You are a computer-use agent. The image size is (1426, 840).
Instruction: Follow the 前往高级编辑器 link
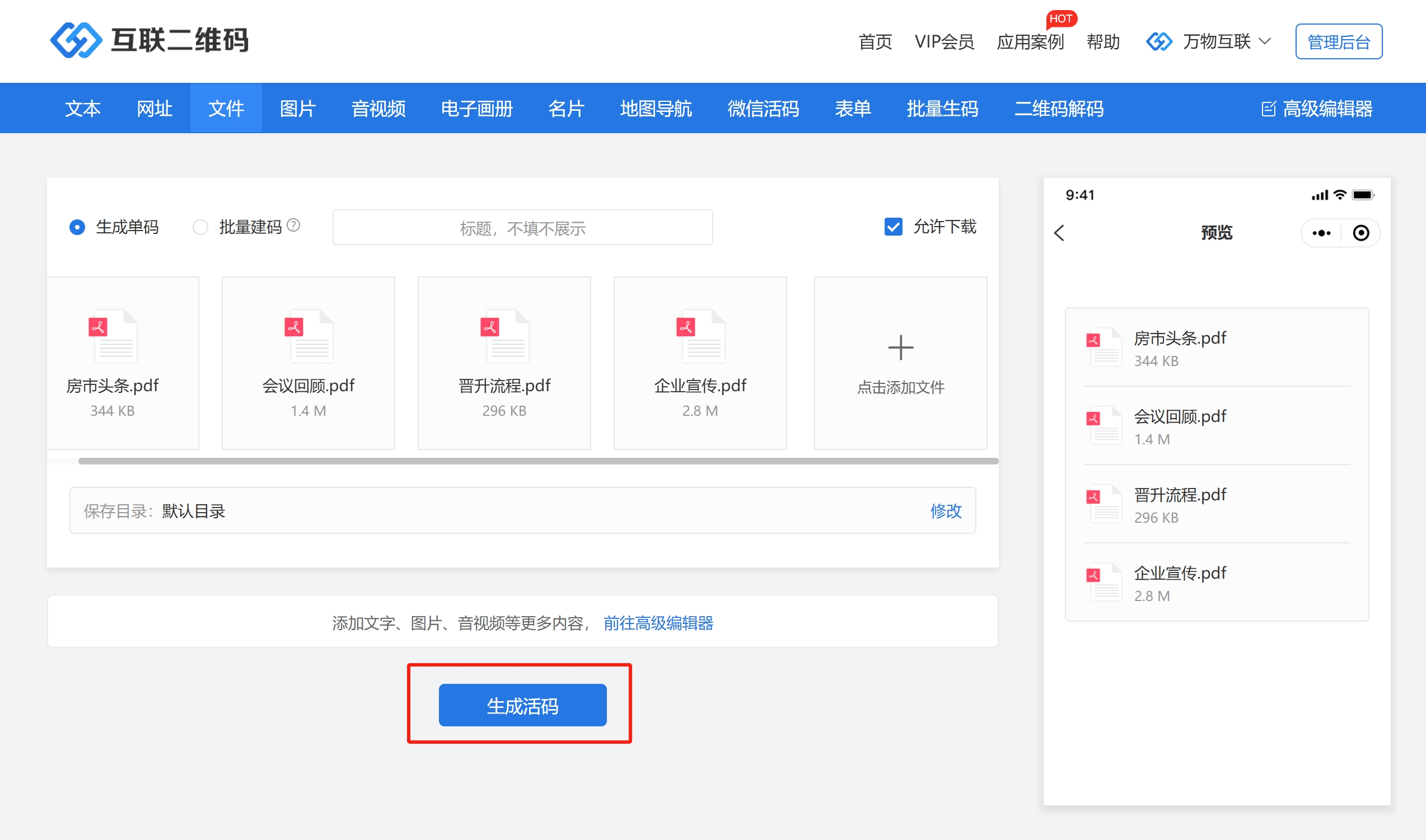[658, 623]
